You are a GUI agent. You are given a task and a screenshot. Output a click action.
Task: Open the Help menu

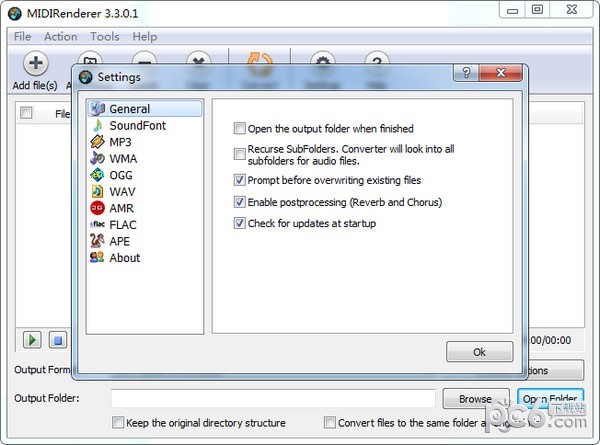145,37
